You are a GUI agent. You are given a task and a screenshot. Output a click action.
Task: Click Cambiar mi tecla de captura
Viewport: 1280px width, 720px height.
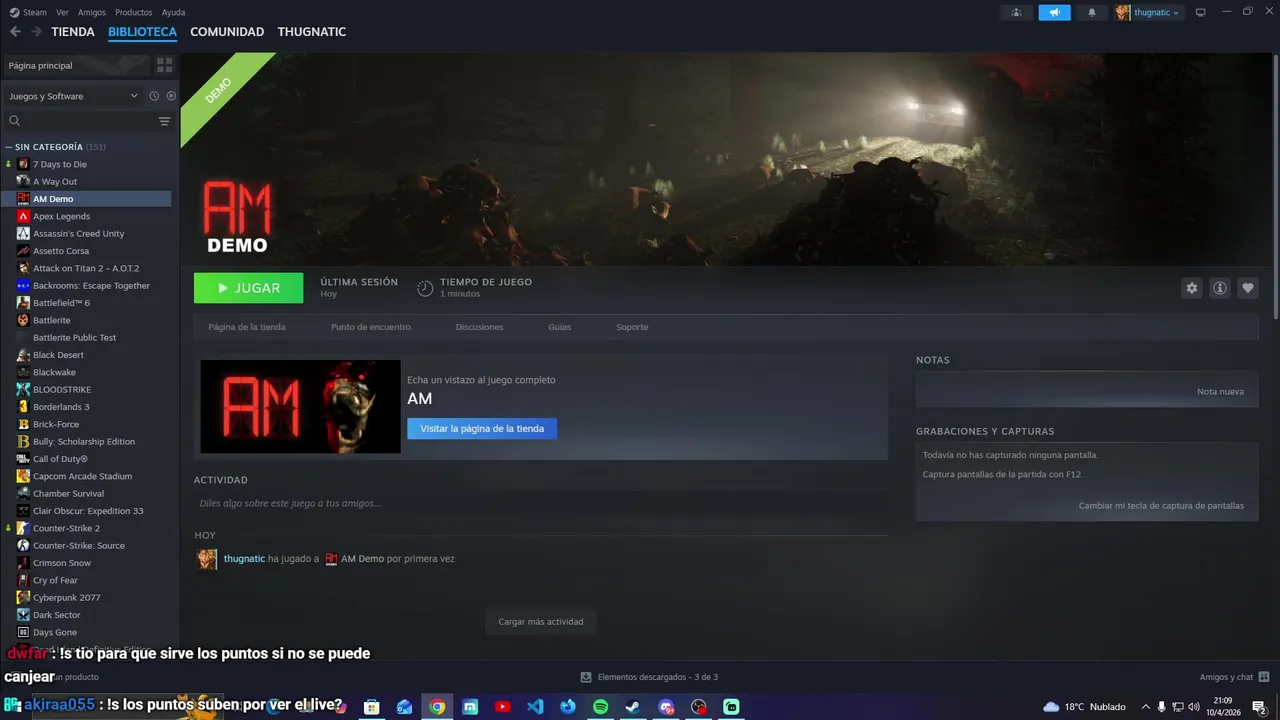point(1161,506)
